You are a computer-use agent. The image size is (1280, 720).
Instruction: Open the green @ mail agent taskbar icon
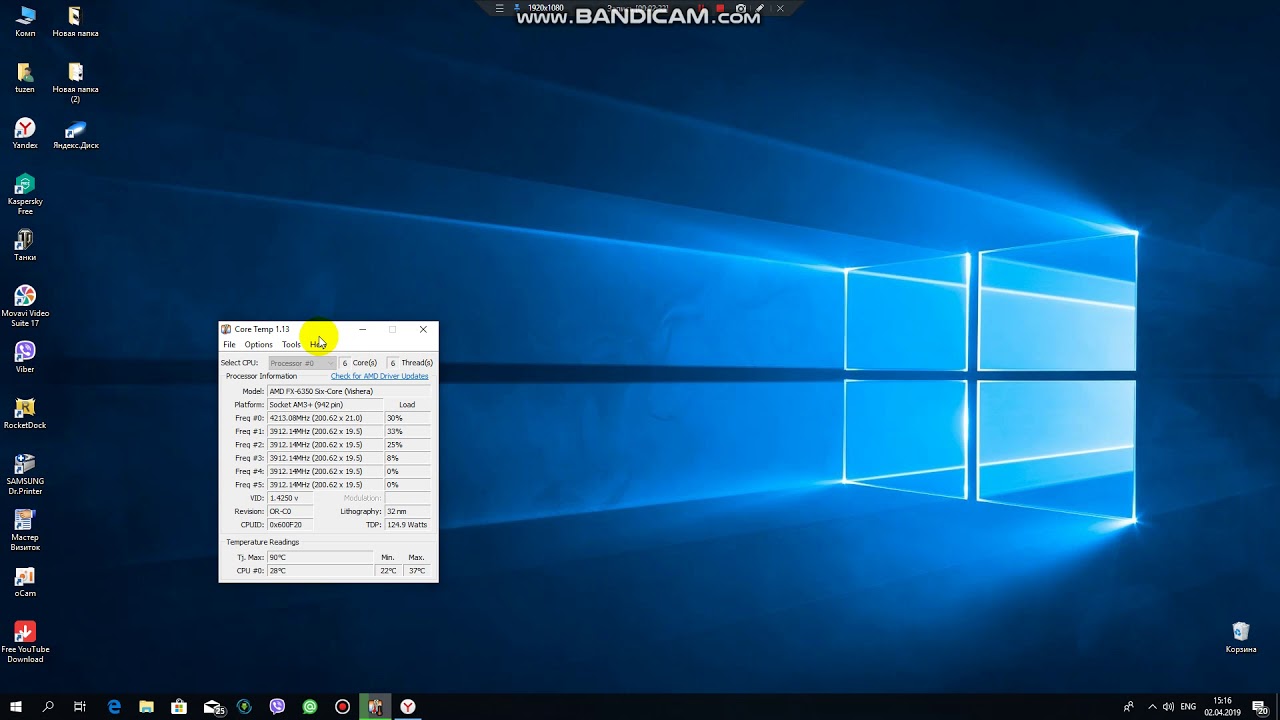pyautogui.click(x=310, y=707)
